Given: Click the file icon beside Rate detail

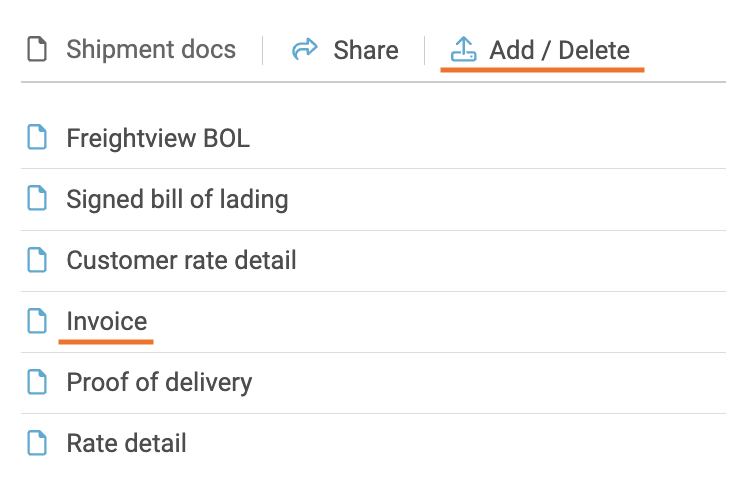Looking at the screenshot, I should 37,443.
